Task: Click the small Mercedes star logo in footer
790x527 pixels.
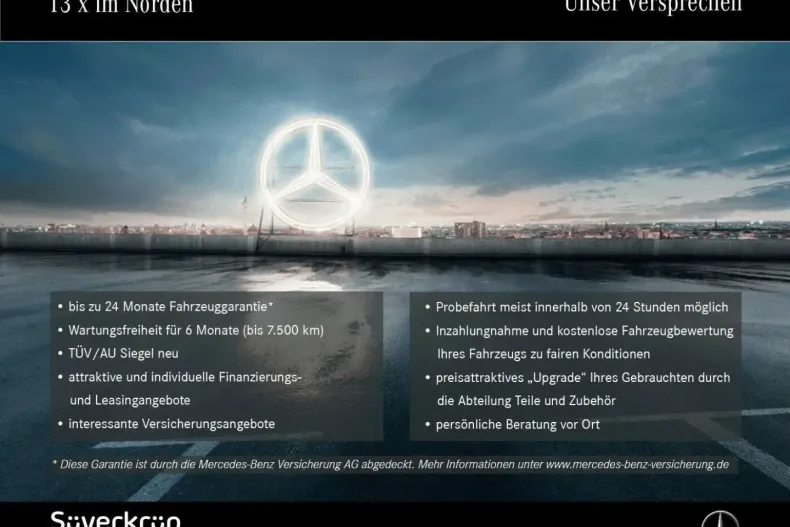Action: [x=719, y=519]
